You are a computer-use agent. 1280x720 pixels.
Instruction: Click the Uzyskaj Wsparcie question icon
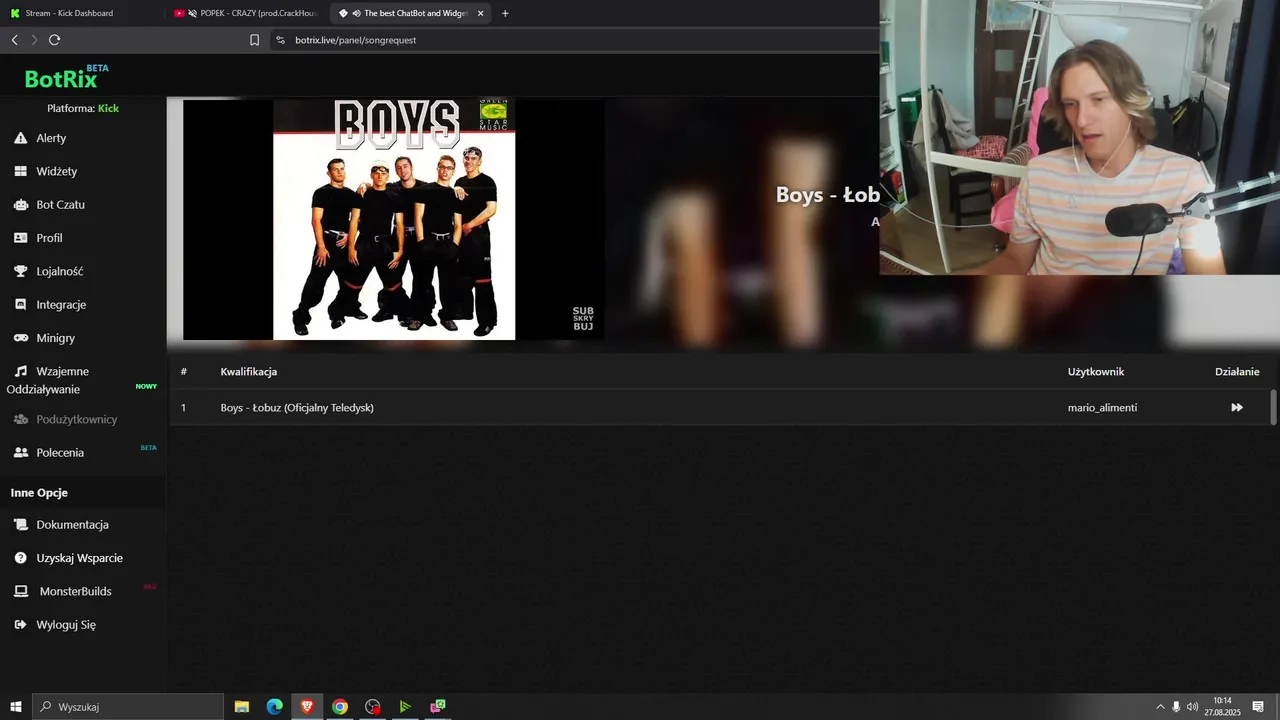point(20,558)
